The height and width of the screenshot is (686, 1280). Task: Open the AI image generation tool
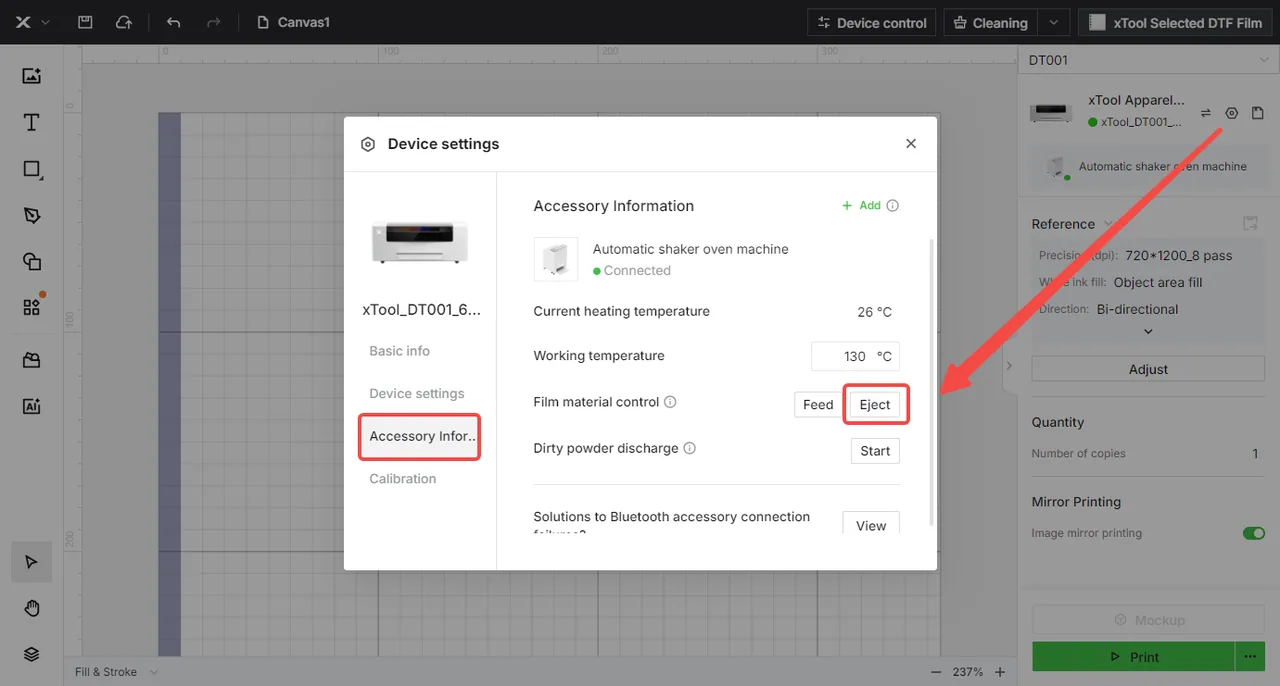[31, 406]
